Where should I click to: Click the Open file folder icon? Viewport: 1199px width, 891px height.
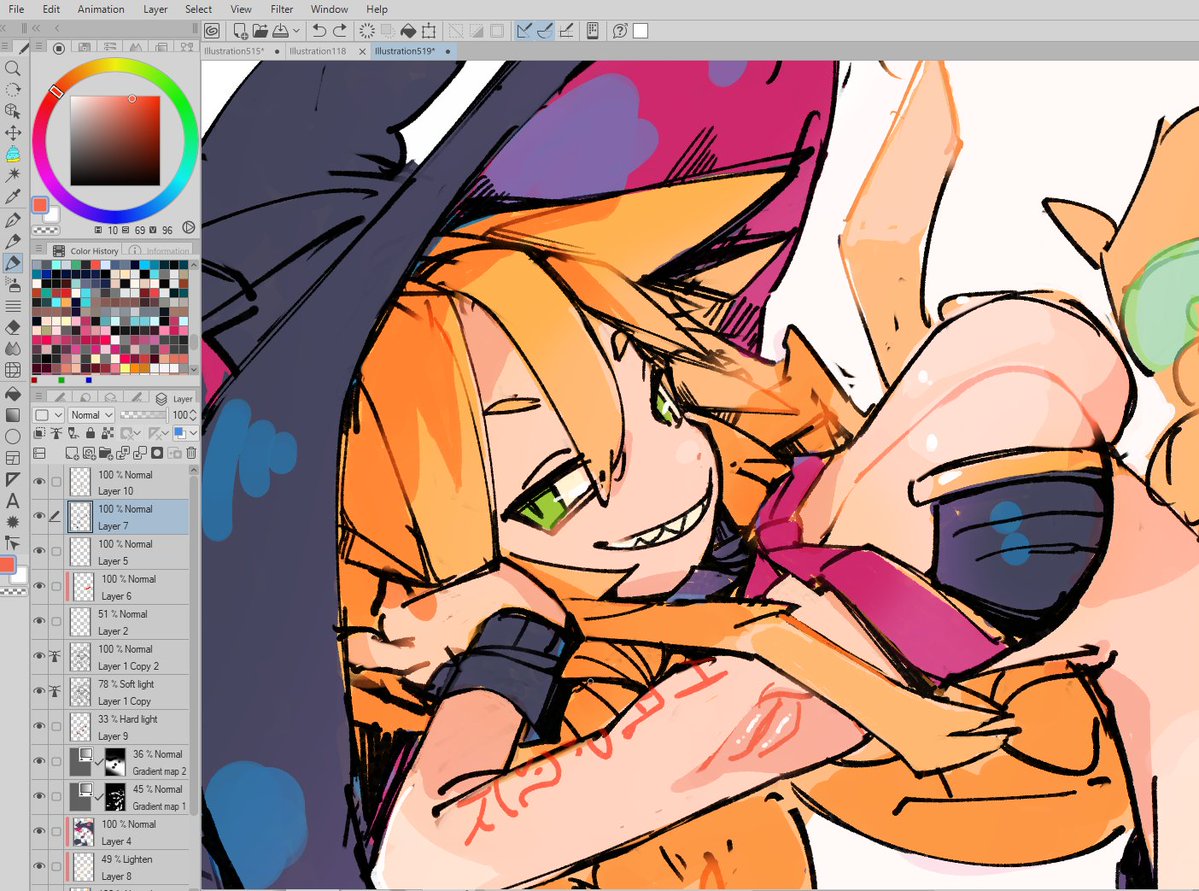[x=260, y=31]
